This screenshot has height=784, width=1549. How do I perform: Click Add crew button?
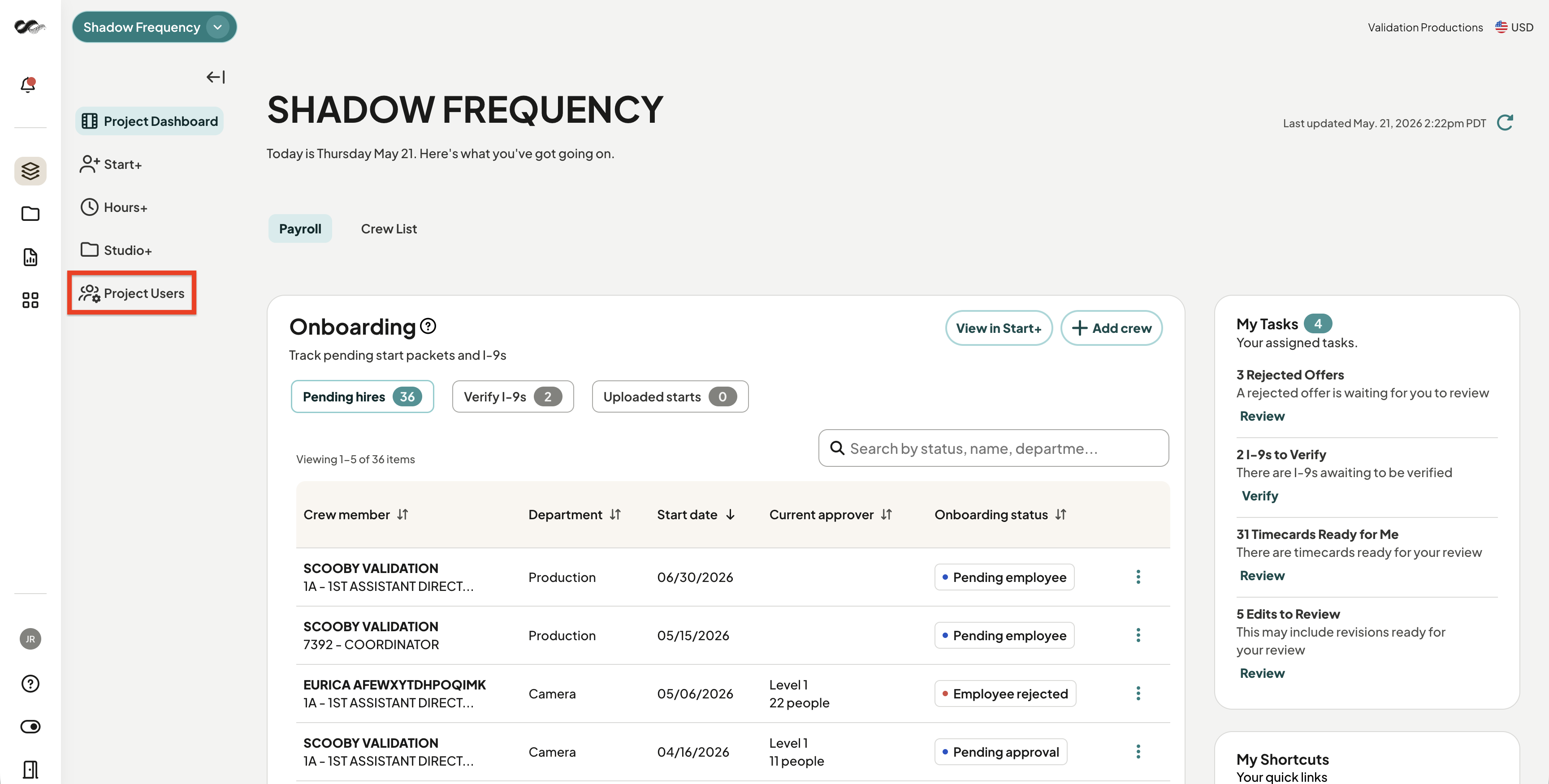point(1112,328)
